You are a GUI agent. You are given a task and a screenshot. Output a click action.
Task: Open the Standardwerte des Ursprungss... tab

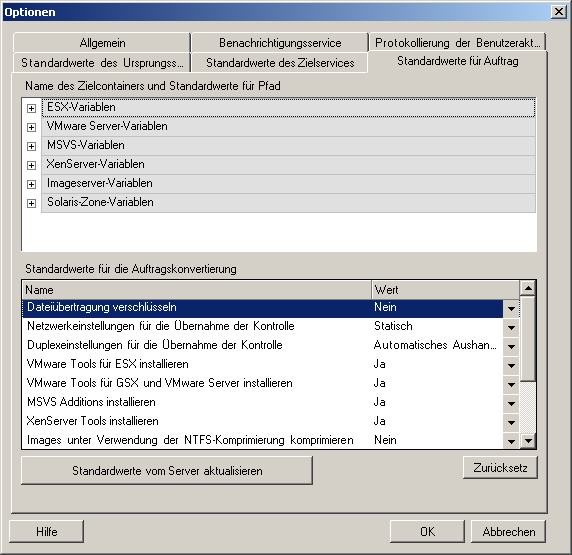point(102,63)
